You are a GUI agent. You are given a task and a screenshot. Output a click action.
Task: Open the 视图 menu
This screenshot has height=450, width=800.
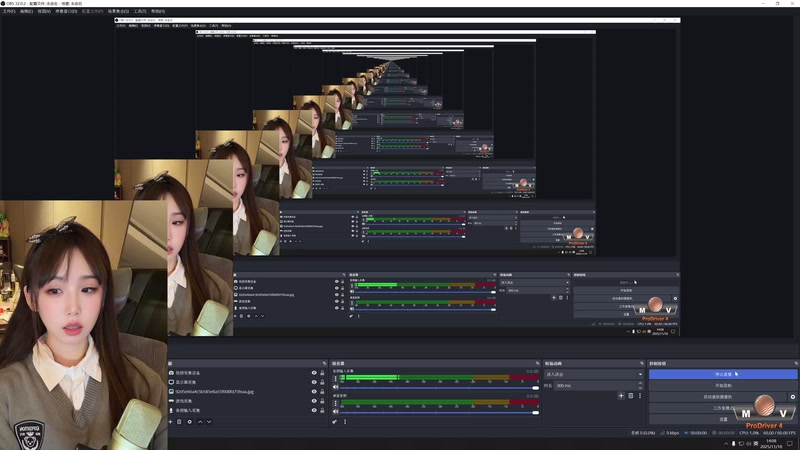[44, 11]
